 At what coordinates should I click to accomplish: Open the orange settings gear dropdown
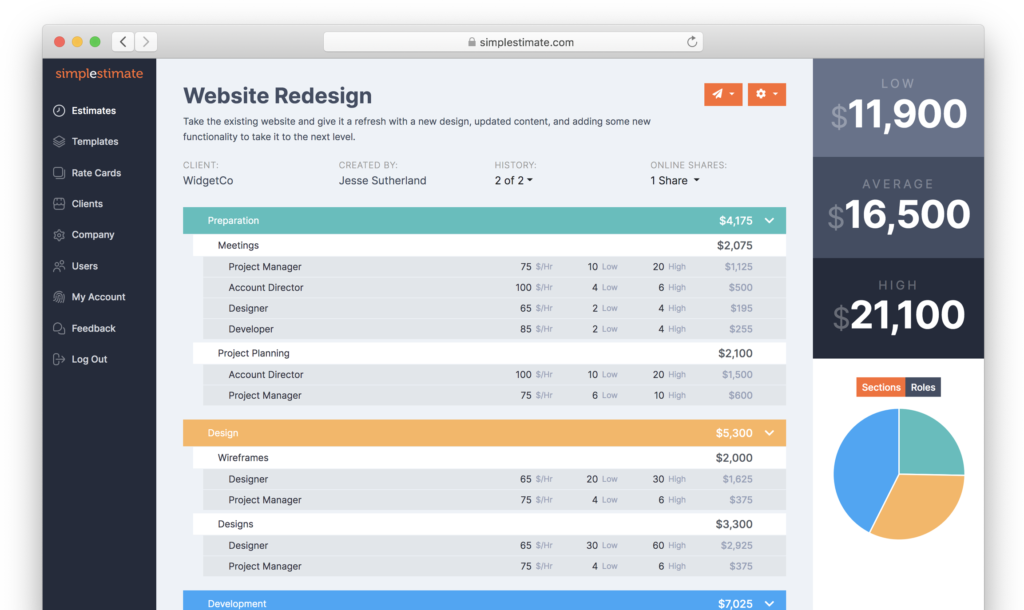pos(766,94)
